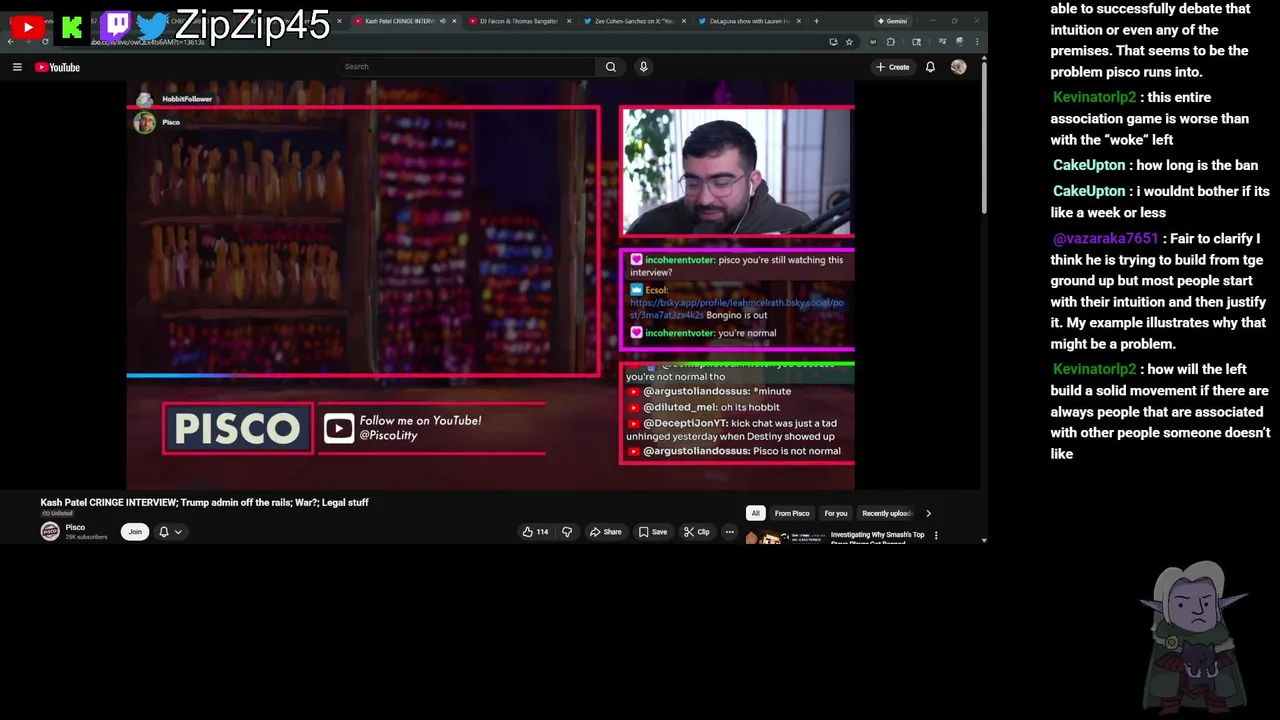Dislike the video with thumbs down

[567, 532]
